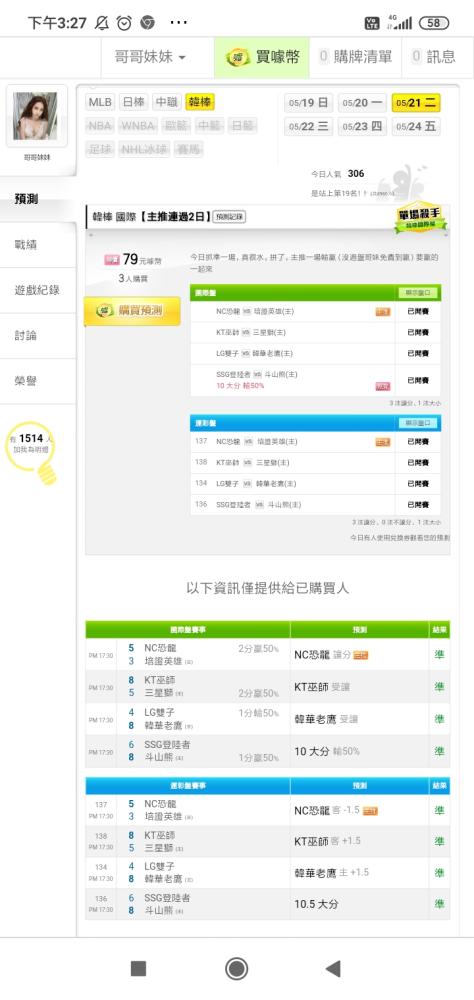Screen dimensions: 474x1000
Task: Tap the Android home circle button
Action: click(x=237, y=968)
